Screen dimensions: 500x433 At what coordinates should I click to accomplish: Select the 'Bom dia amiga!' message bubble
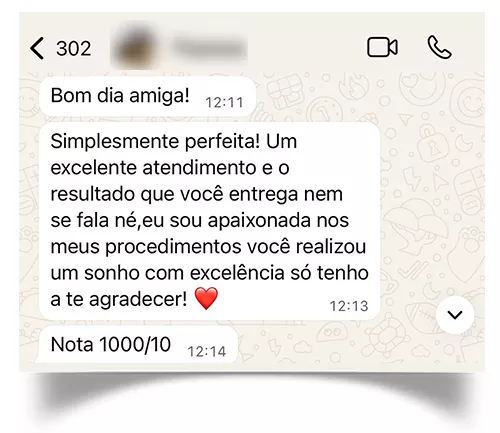pos(147,96)
